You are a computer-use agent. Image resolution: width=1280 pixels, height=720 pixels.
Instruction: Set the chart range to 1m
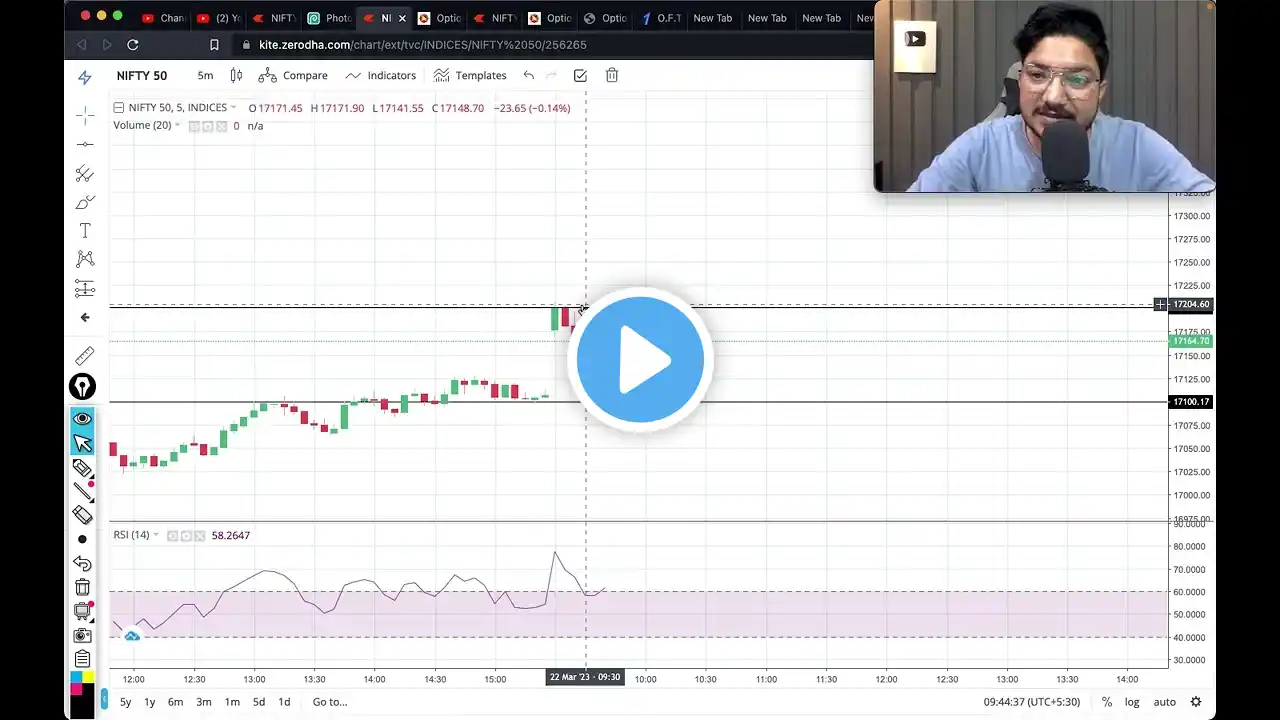[232, 702]
